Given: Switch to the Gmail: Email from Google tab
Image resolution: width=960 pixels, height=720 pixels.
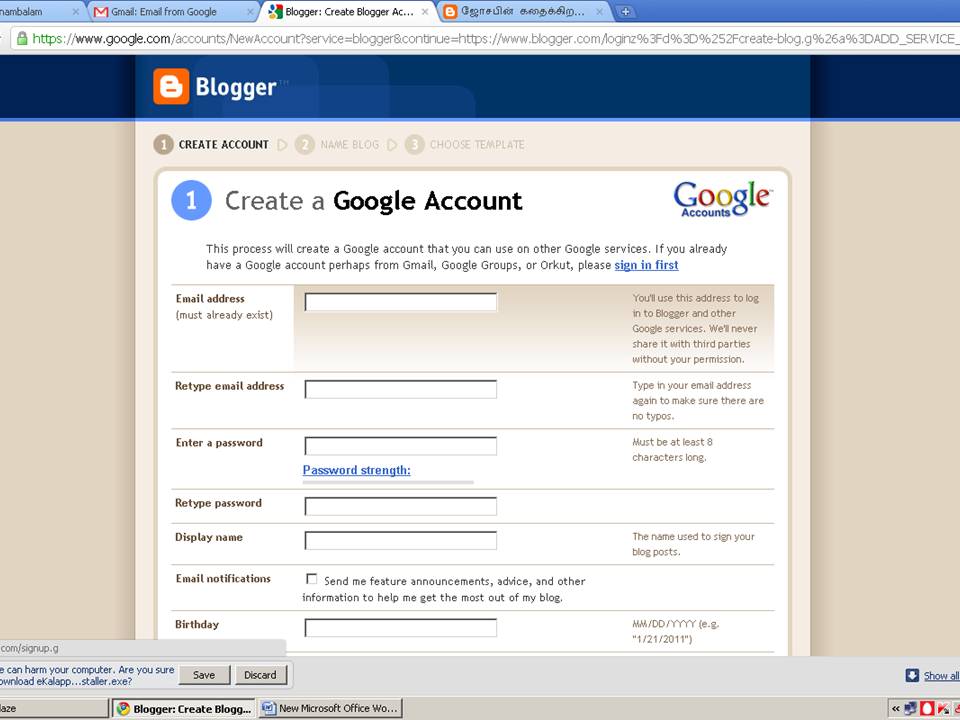Looking at the screenshot, I should pyautogui.click(x=173, y=12).
